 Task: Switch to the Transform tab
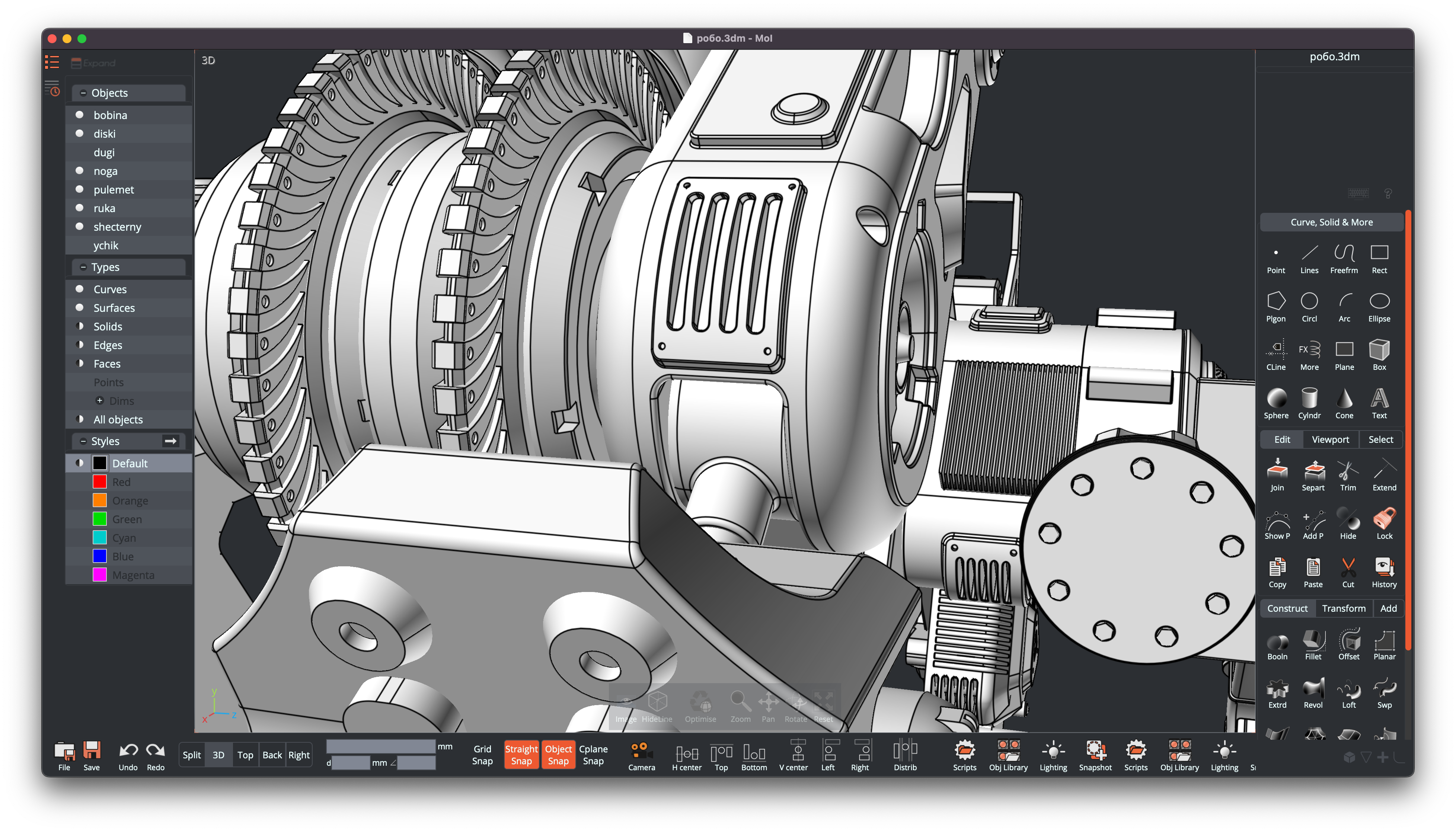[x=1344, y=609]
